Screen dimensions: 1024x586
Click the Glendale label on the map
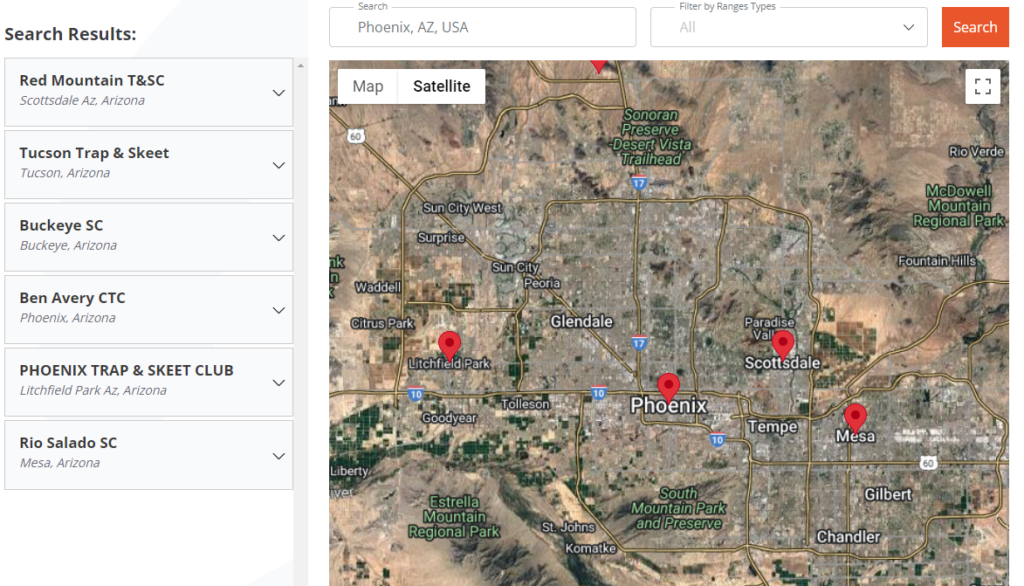pos(581,321)
